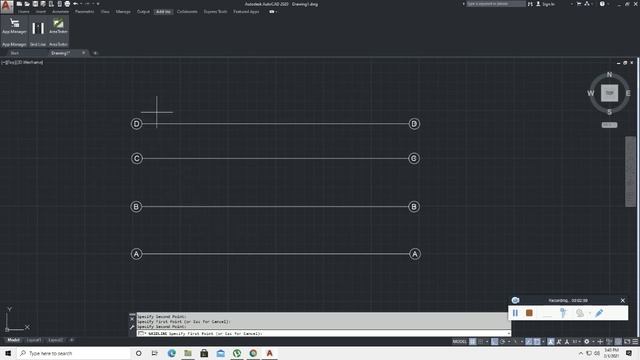Stop the screen recording with orange square
Screen dimensions: 640x360
pyautogui.click(x=529, y=313)
